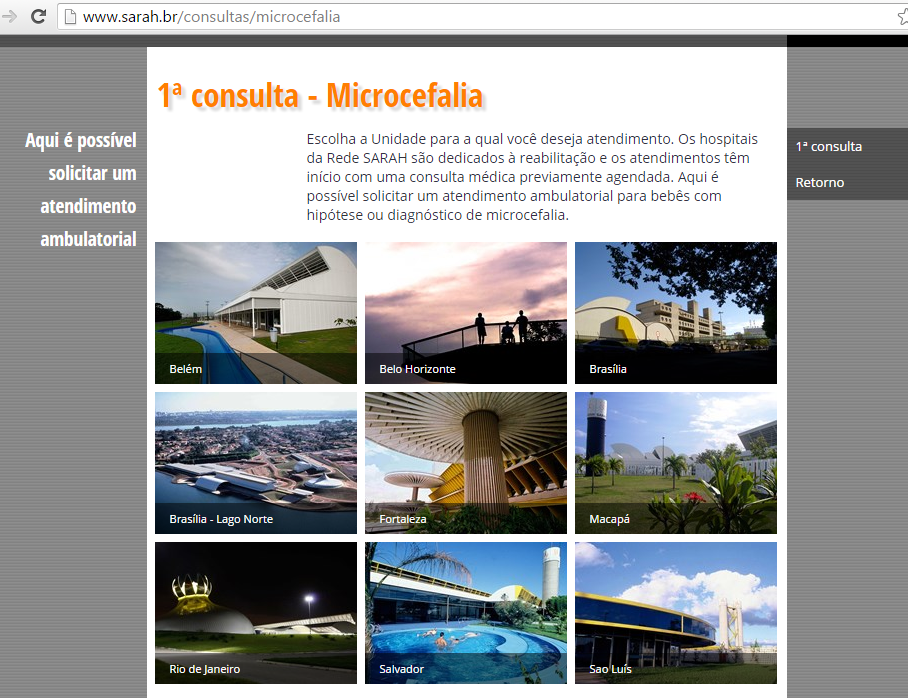Click the Macapá caption label

[x=609, y=519]
